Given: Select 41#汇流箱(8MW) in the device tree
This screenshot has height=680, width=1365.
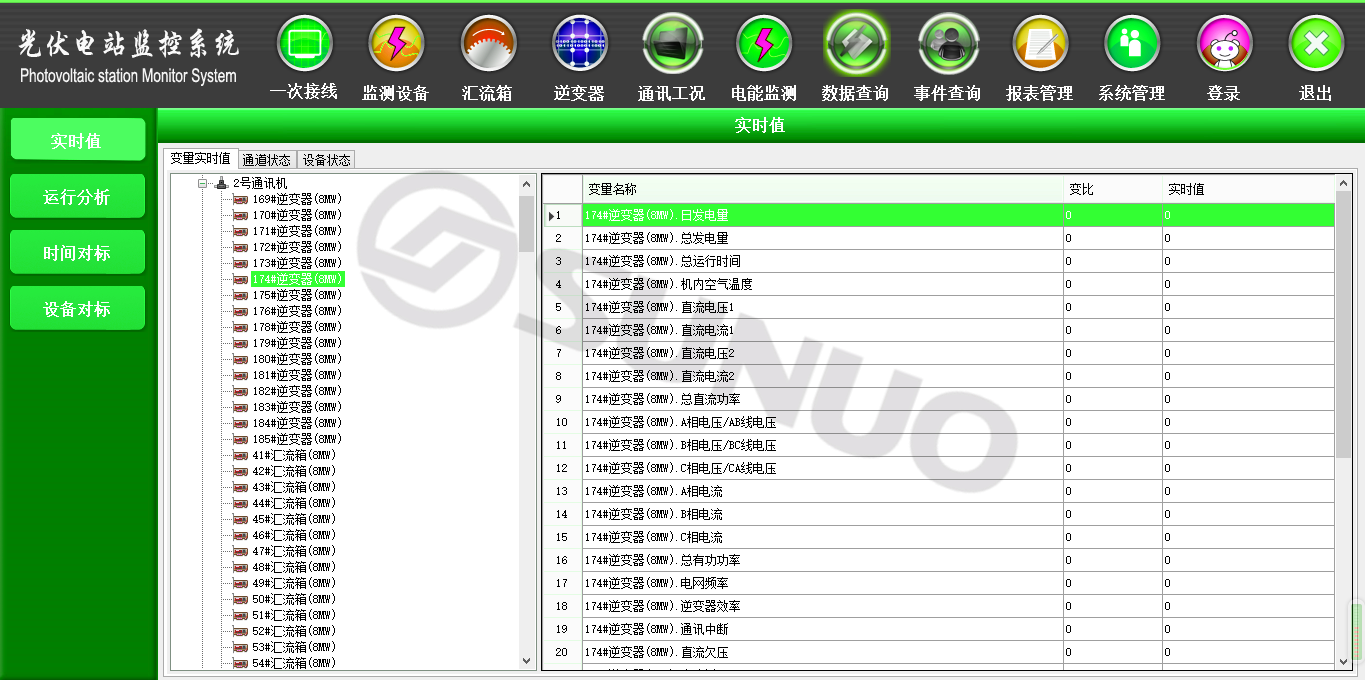Looking at the screenshot, I should pyautogui.click(x=294, y=455).
